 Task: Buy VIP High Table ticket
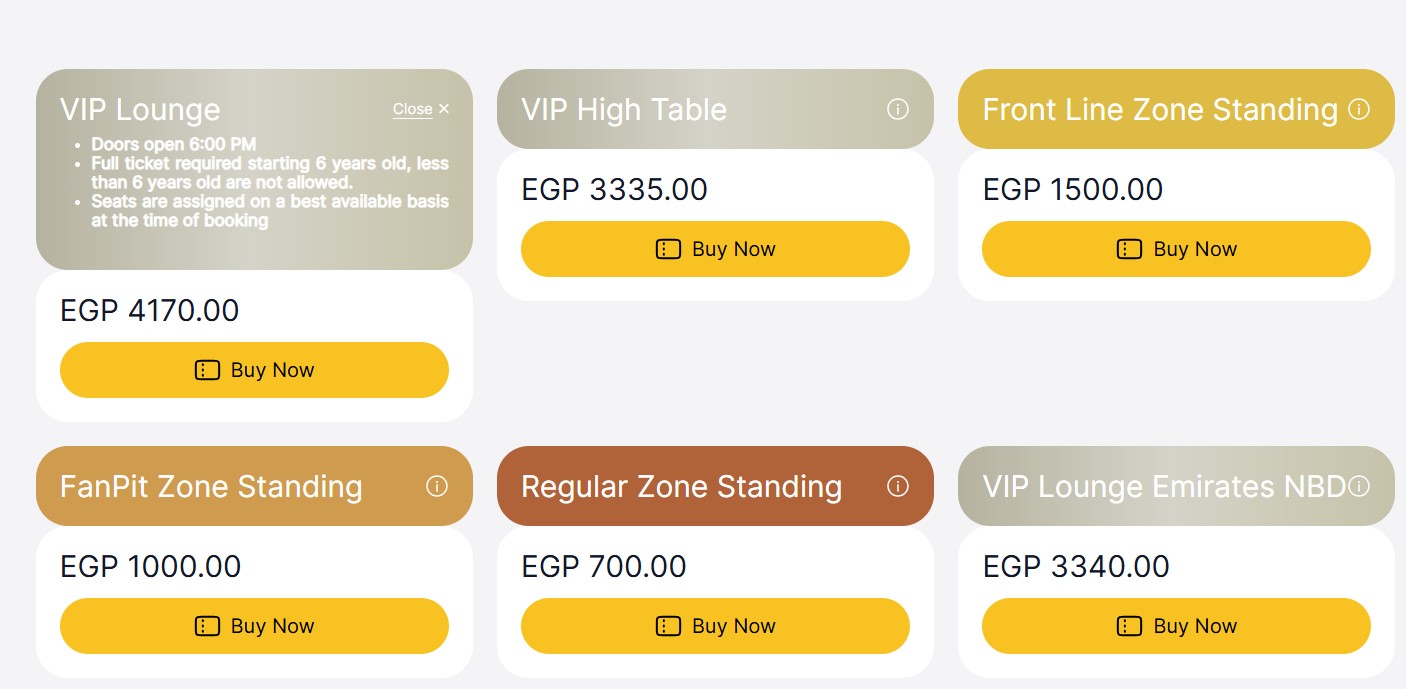pyautogui.click(x=715, y=249)
